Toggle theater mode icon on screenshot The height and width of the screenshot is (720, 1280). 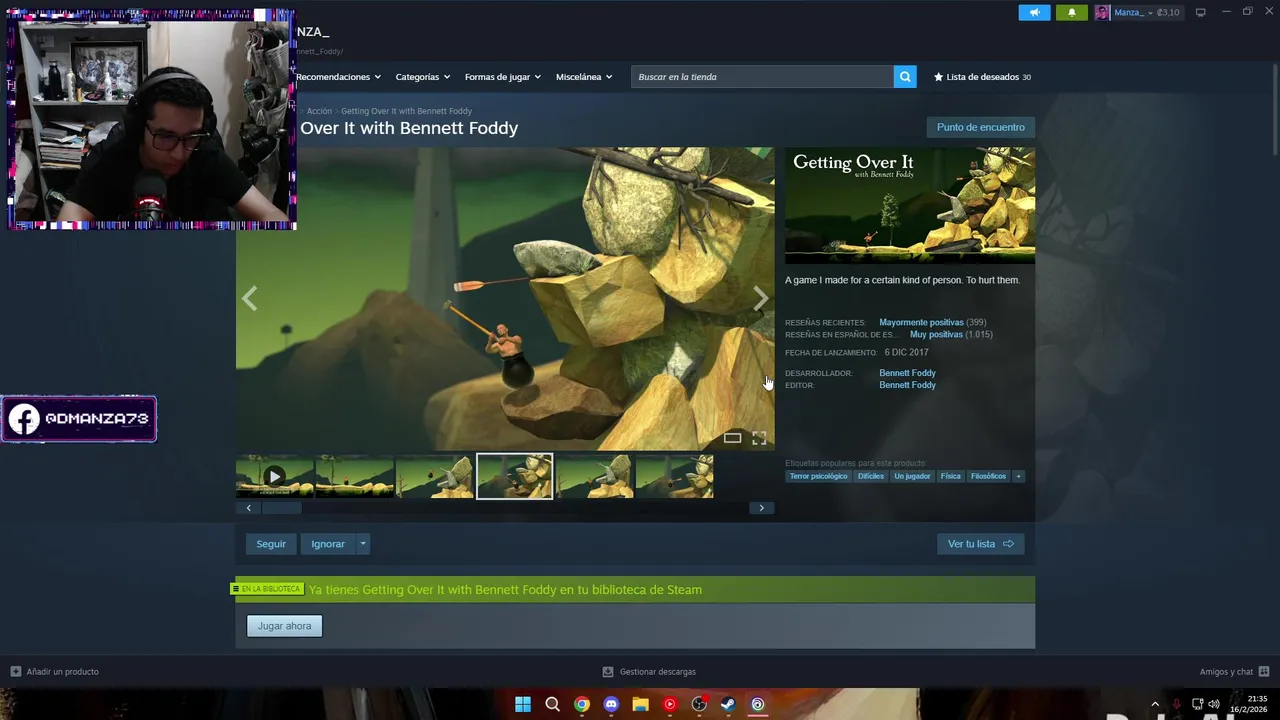click(732, 438)
